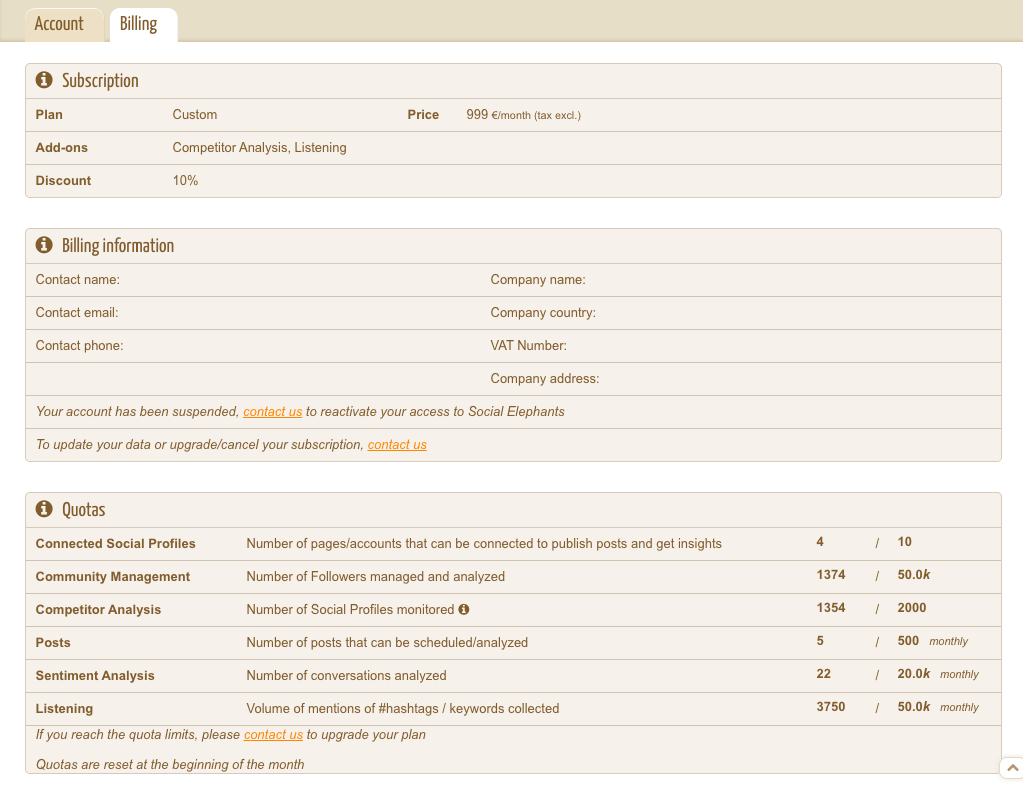Image resolution: width=1023 pixels, height=798 pixels.
Task: Click the Connected Social Profiles quota row title
Action: pyautogui.click(x=115, y=544)
